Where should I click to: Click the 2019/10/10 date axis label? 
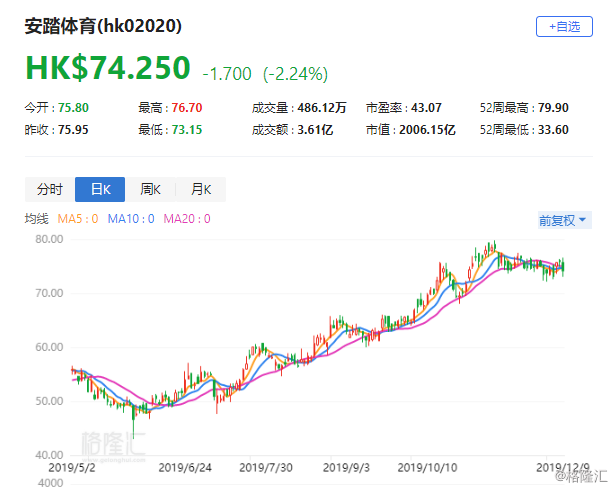click(x=428, y=468)
